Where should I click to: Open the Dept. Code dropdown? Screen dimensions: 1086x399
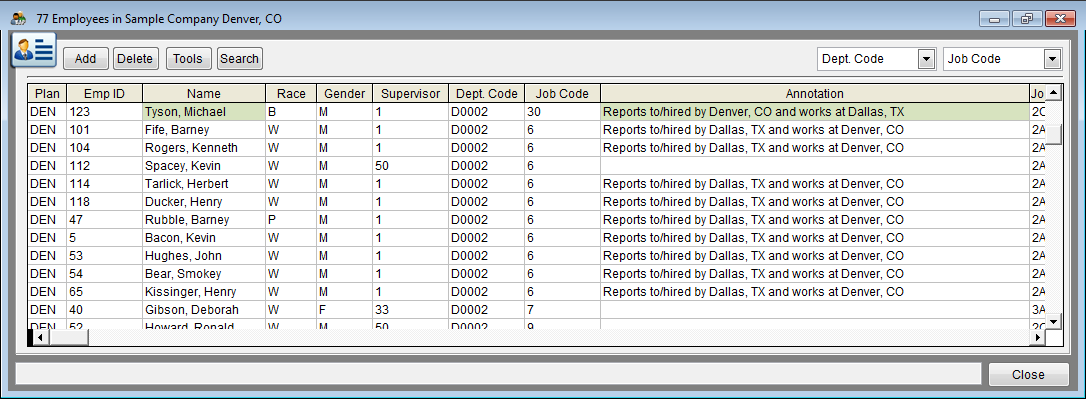pyautogui.click(x=927, y=60)
